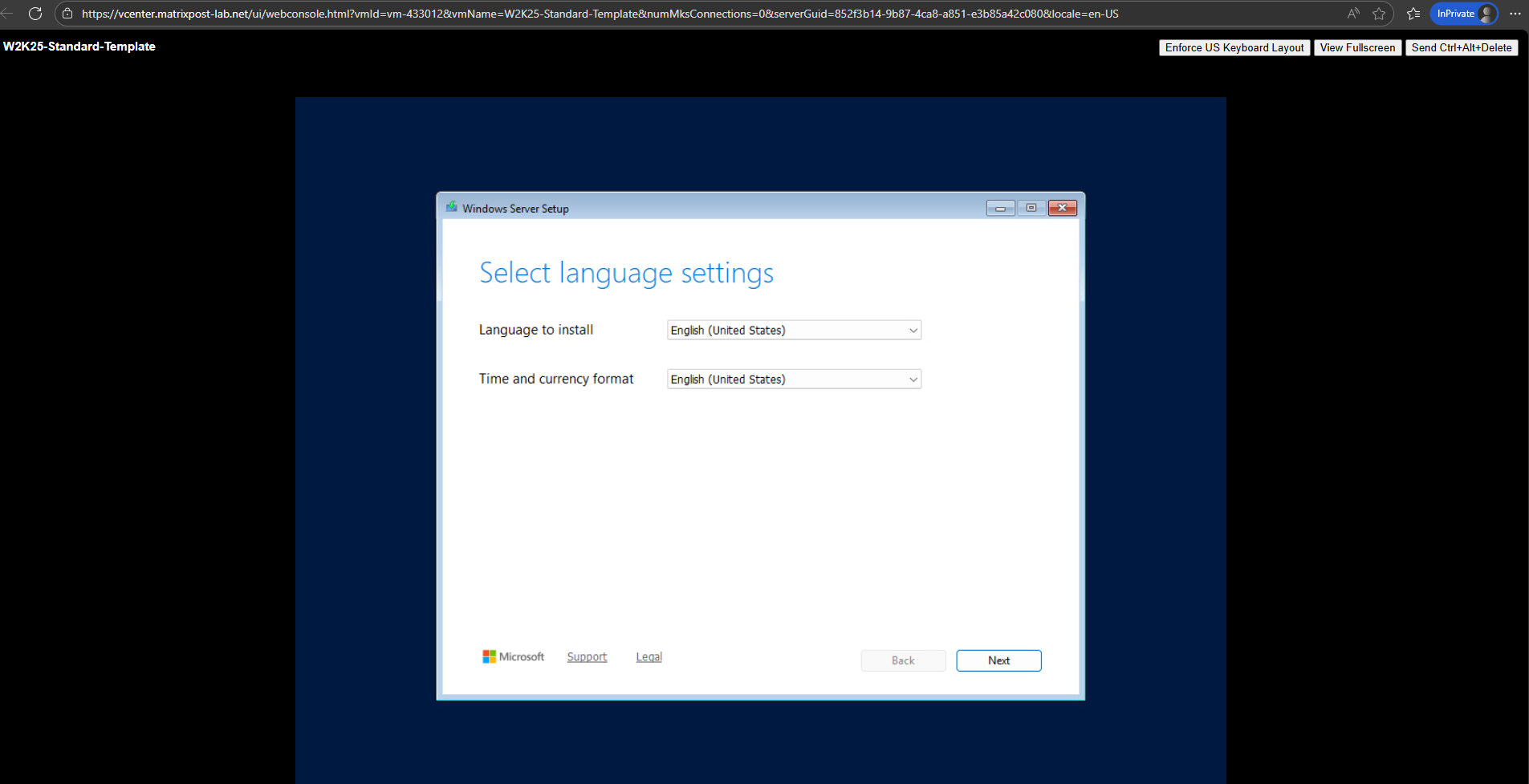Add page to favorites with star icon
Viewport: 1529px width, 784px height.
click(x=1379, y=14)
